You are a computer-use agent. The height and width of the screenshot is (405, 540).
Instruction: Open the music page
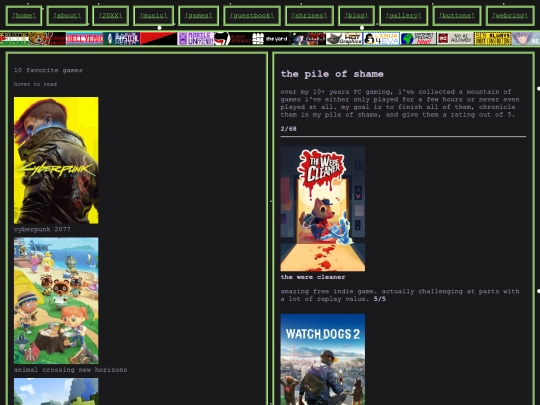153,16
